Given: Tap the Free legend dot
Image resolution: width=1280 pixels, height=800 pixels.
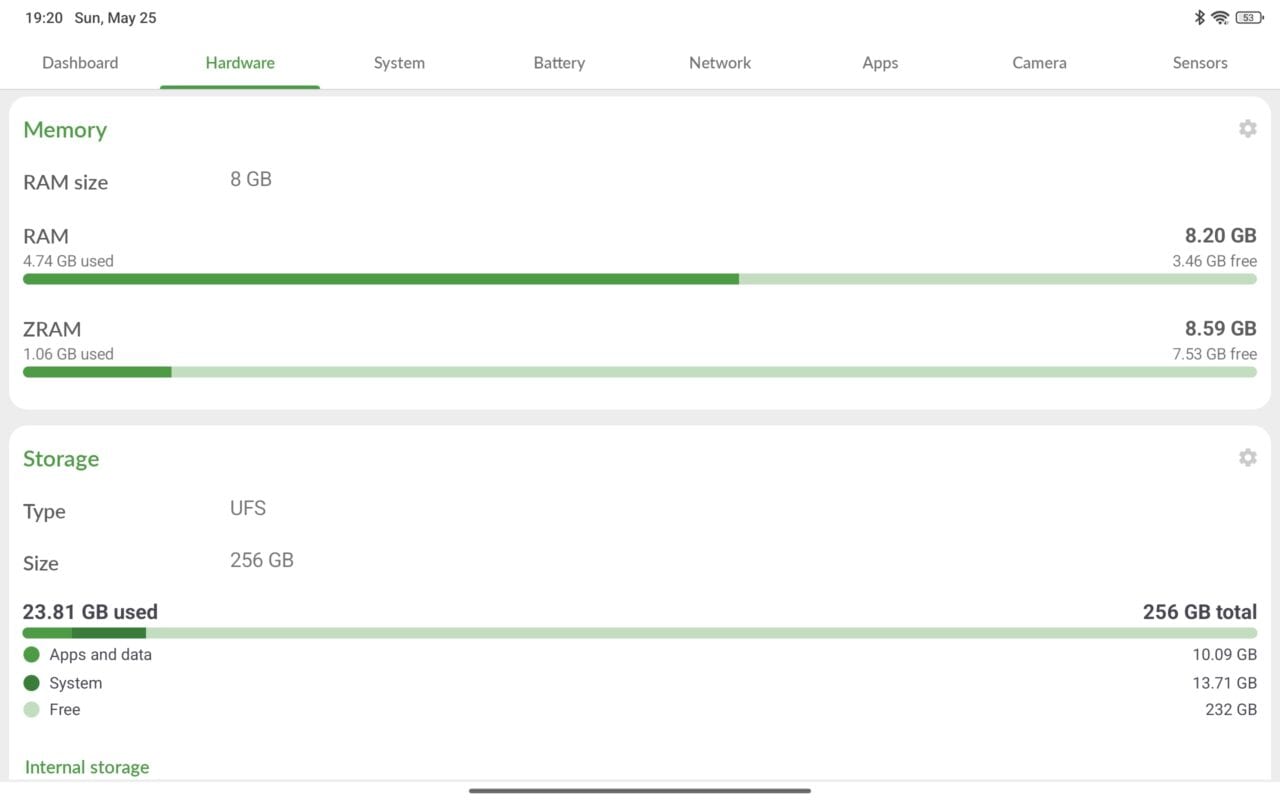Looking at the screenshot, I should (31, 710).
